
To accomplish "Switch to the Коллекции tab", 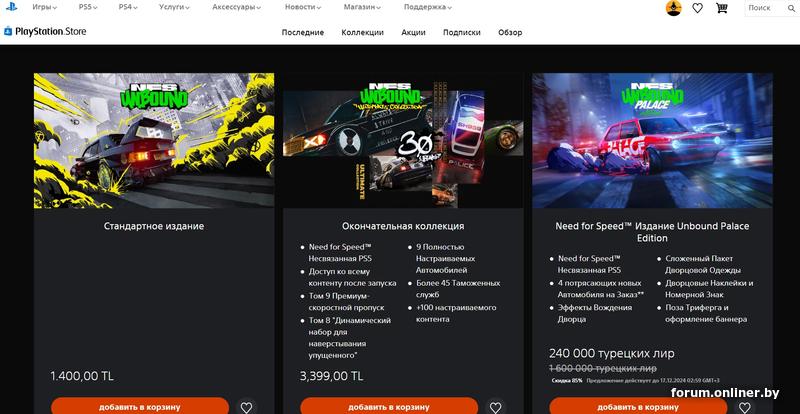I will tap(362, 32).
